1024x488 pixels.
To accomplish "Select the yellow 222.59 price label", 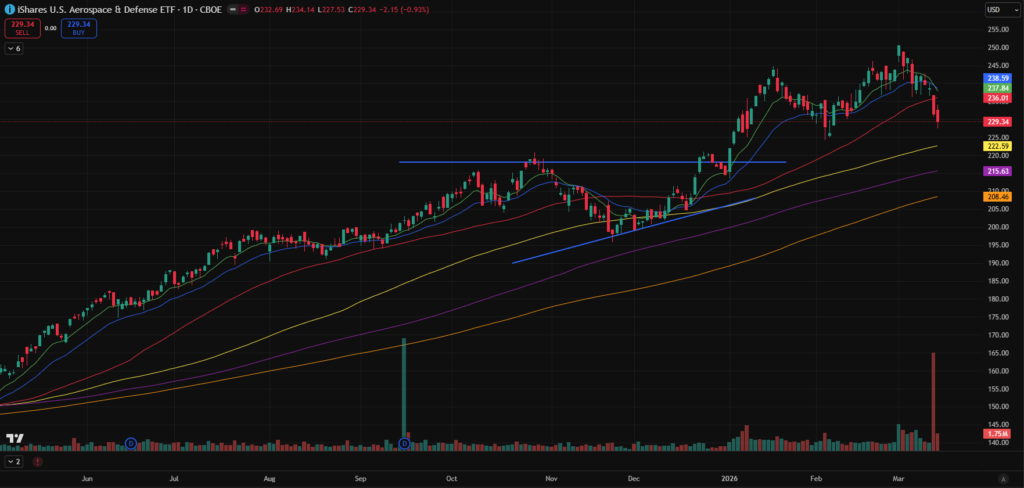I will 997,145.
